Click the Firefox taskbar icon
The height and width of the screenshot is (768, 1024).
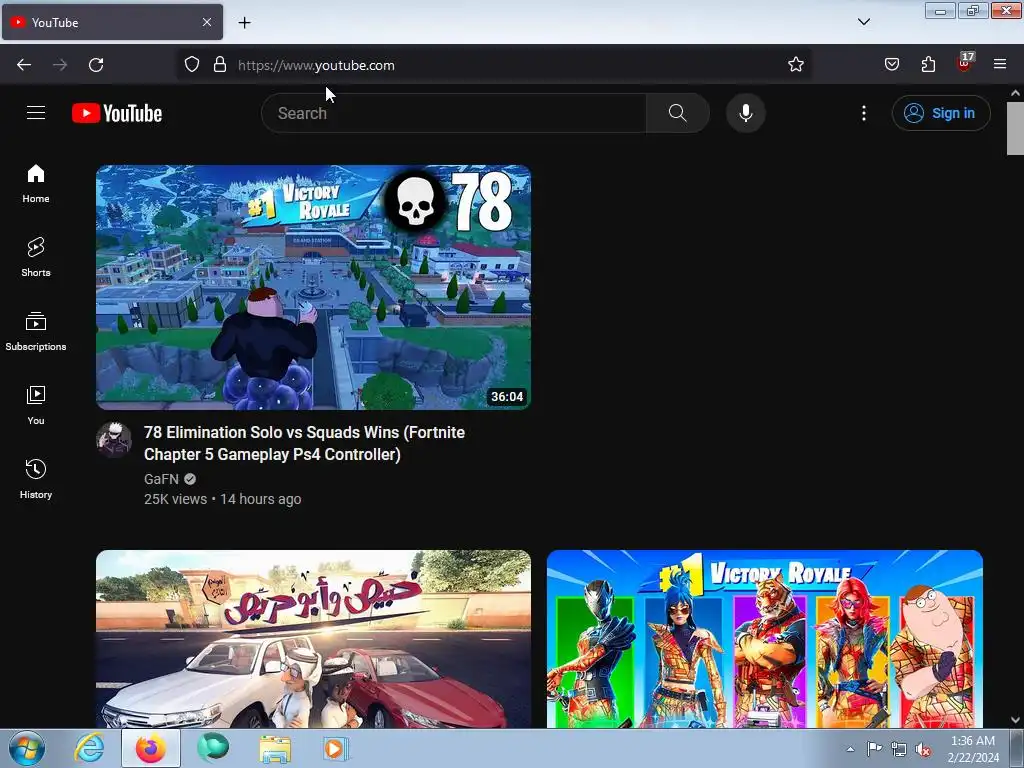pyautogui.click(x=150, y=748)
